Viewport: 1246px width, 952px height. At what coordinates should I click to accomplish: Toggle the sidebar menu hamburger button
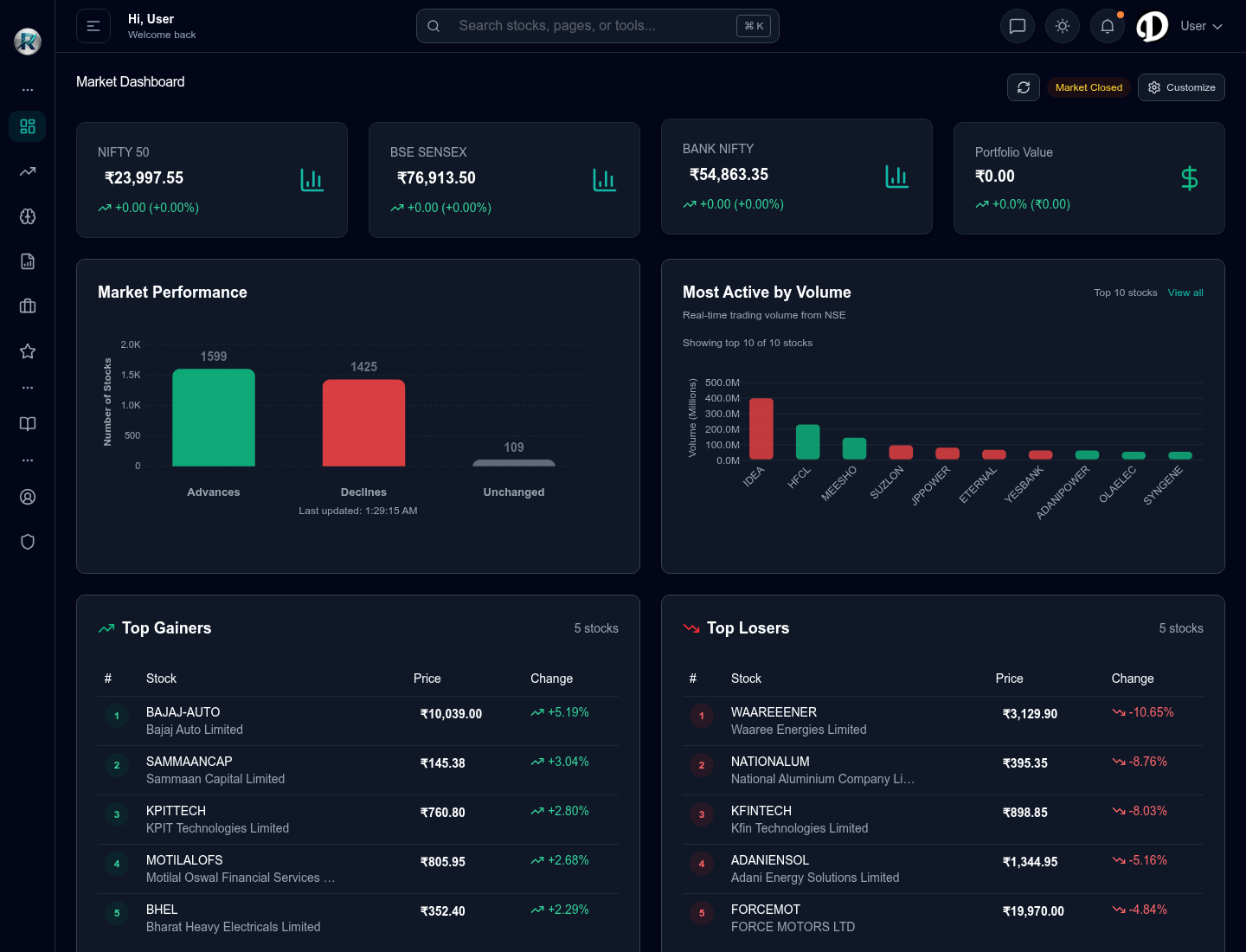tap(93, 26)
